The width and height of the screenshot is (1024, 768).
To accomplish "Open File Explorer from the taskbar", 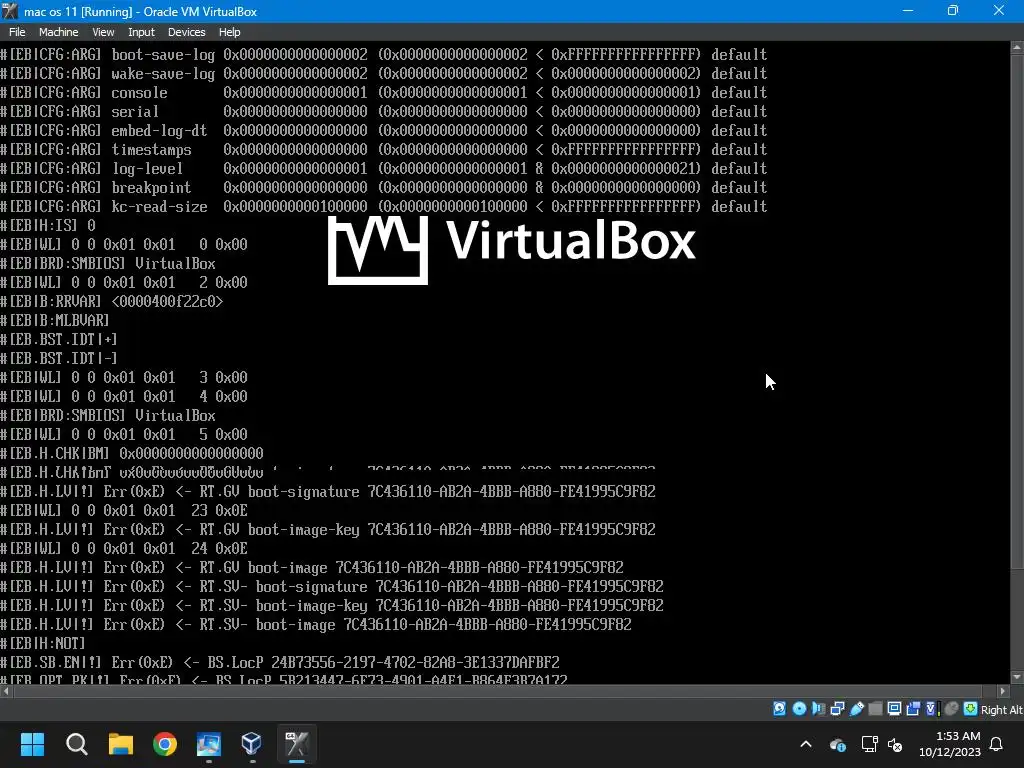I will [121, 744].
